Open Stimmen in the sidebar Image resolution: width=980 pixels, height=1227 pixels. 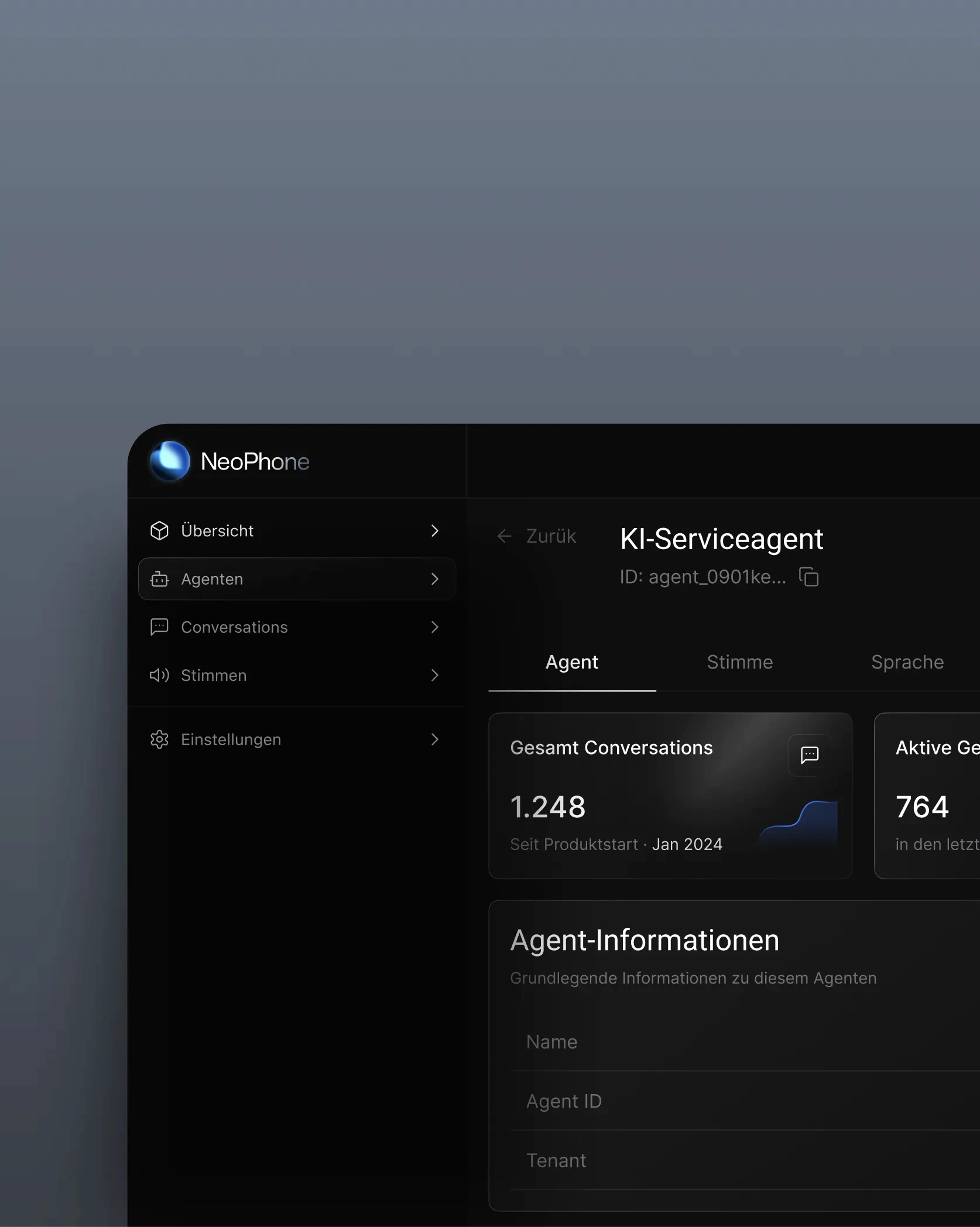tap(297, 675)
